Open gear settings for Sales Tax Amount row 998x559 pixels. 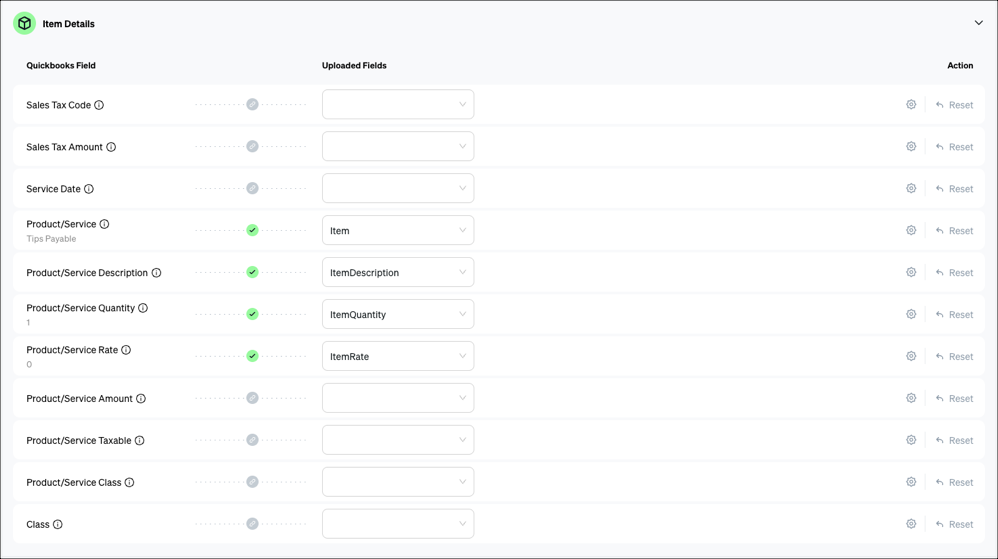click(x=911, y=146)
